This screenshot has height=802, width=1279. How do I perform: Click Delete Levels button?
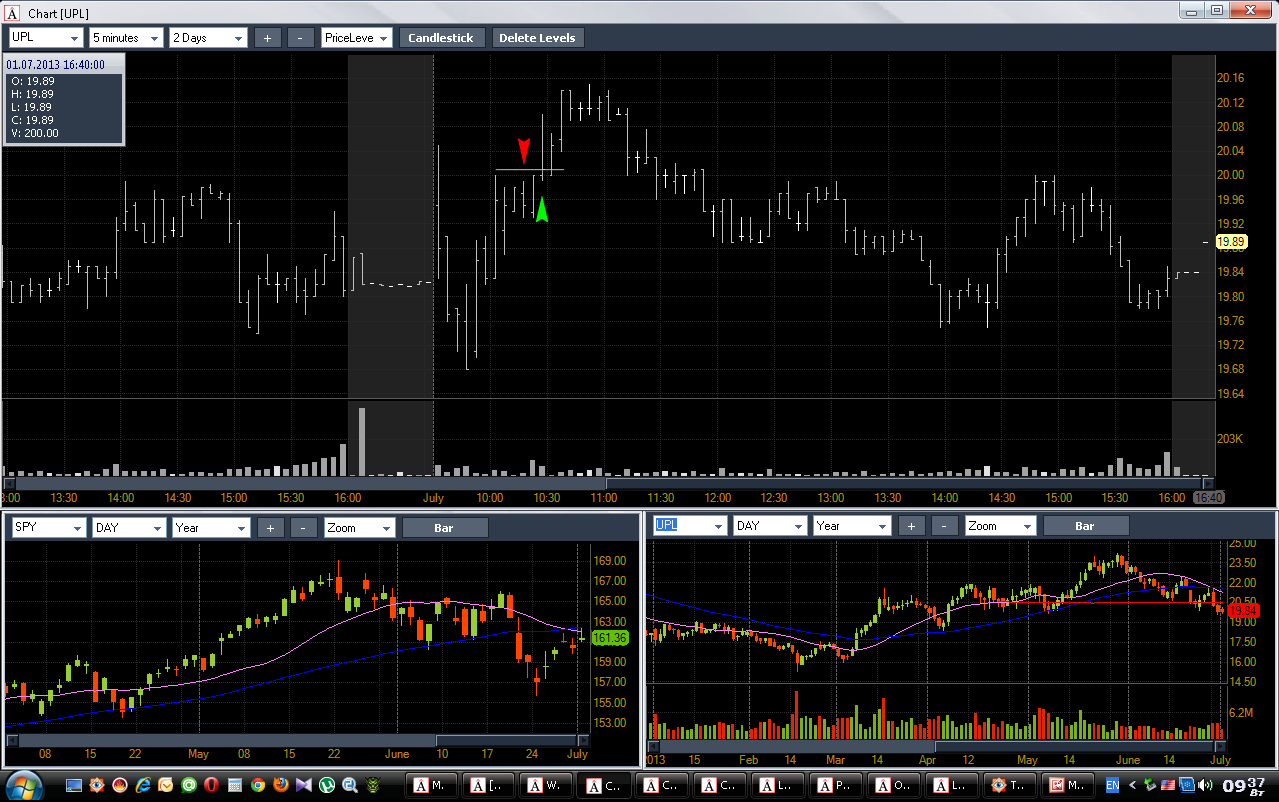coord(538,38)
